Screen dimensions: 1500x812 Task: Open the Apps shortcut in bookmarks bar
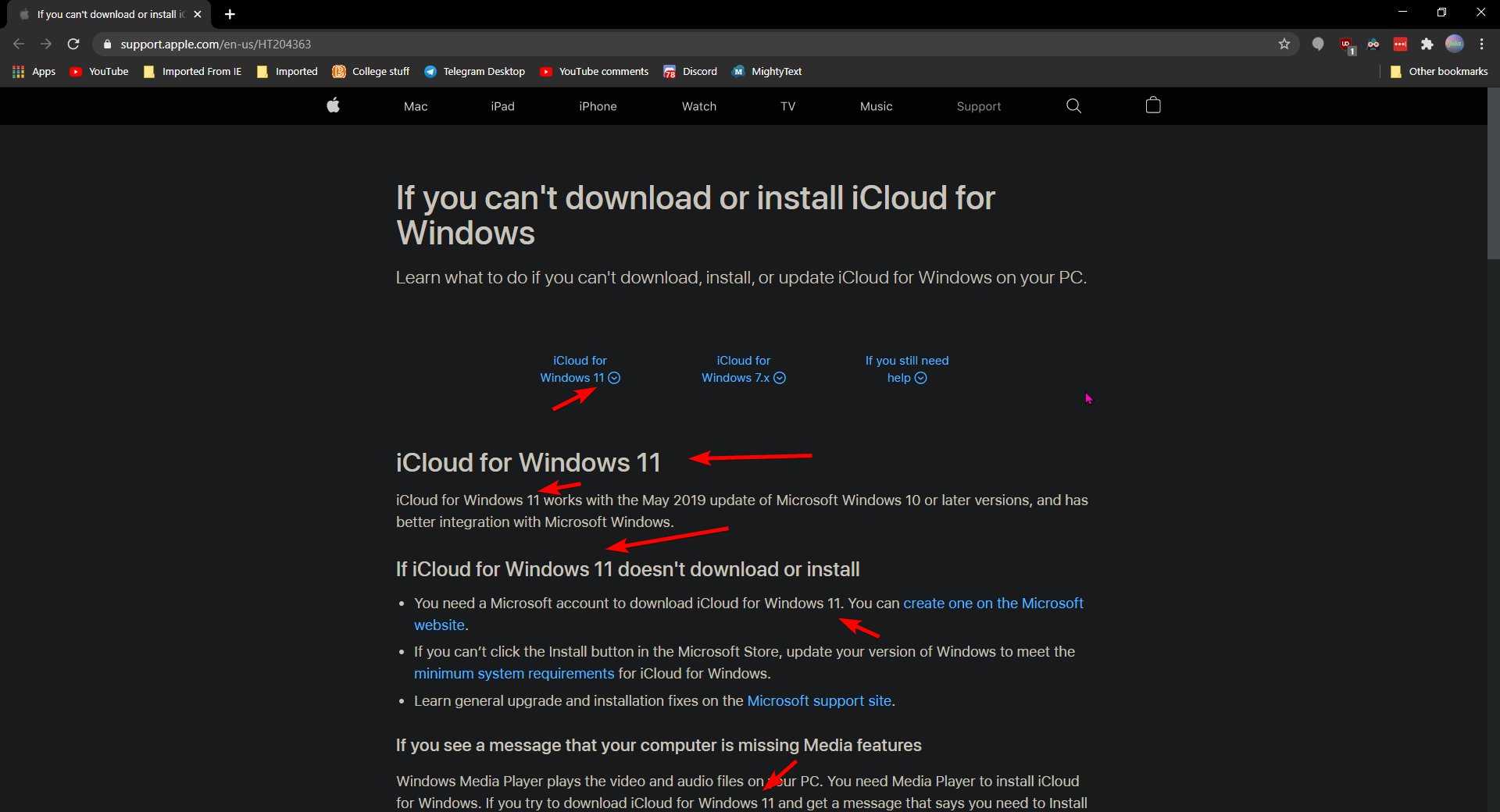coord(34,71)
